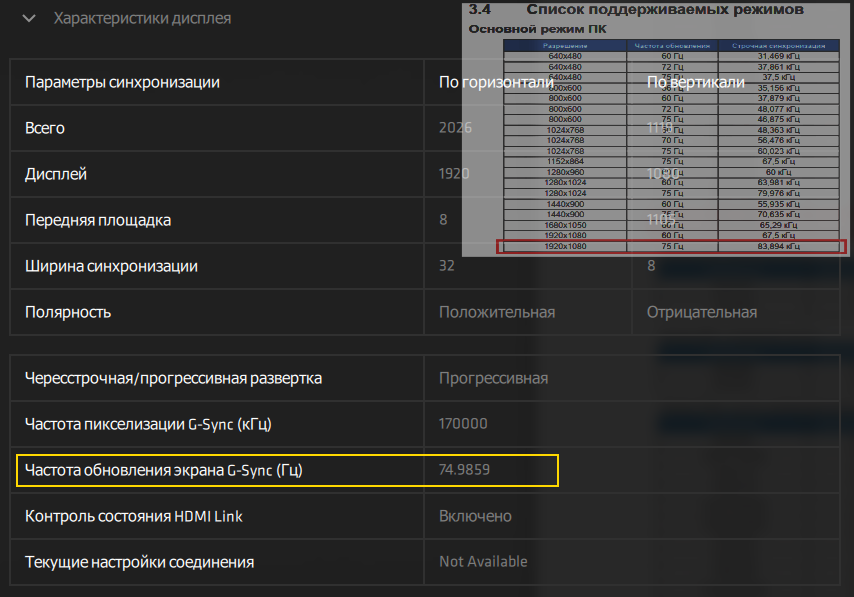Image resolution: width=854 pixels, height=597 pixels.
Task: Click the horizontal total value 2026
Action: (x=455, y=127)
